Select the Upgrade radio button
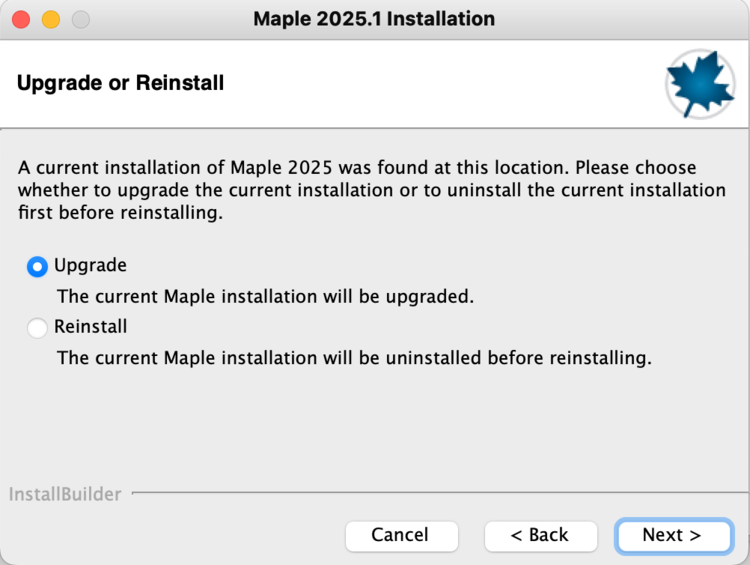 [x=37, y=266]
